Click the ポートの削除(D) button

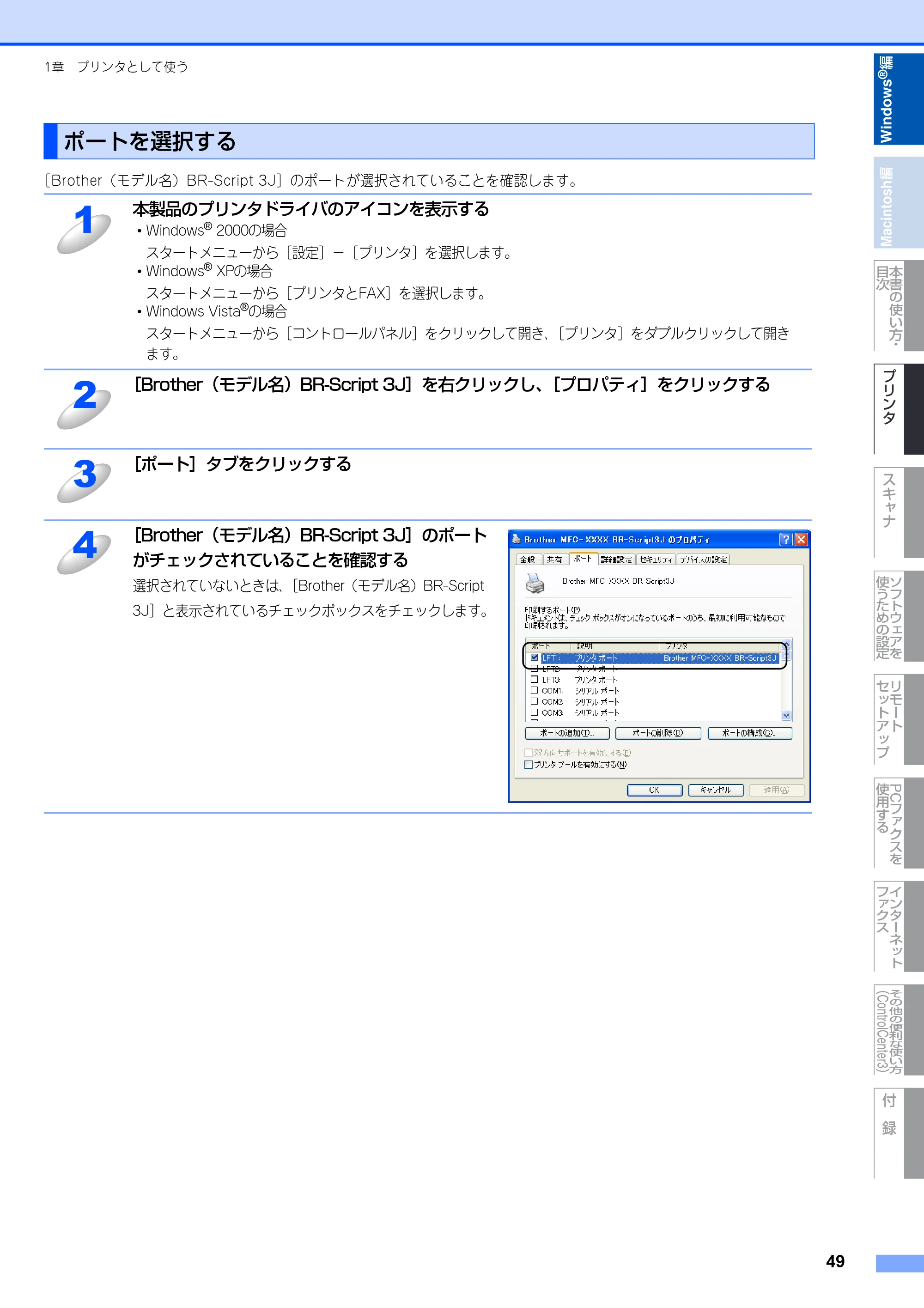coord(658,733)
